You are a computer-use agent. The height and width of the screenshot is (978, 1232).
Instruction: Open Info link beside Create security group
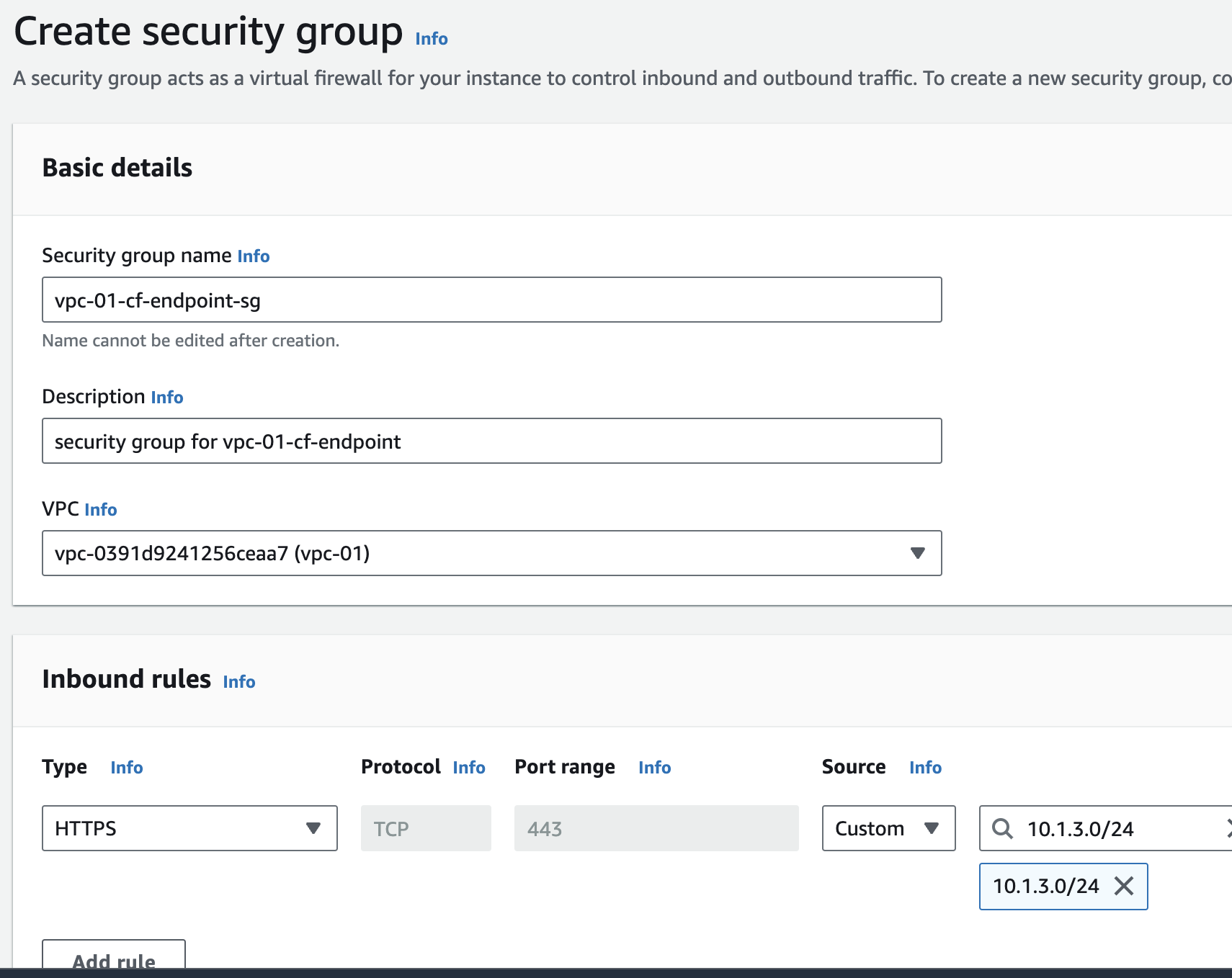431,39
